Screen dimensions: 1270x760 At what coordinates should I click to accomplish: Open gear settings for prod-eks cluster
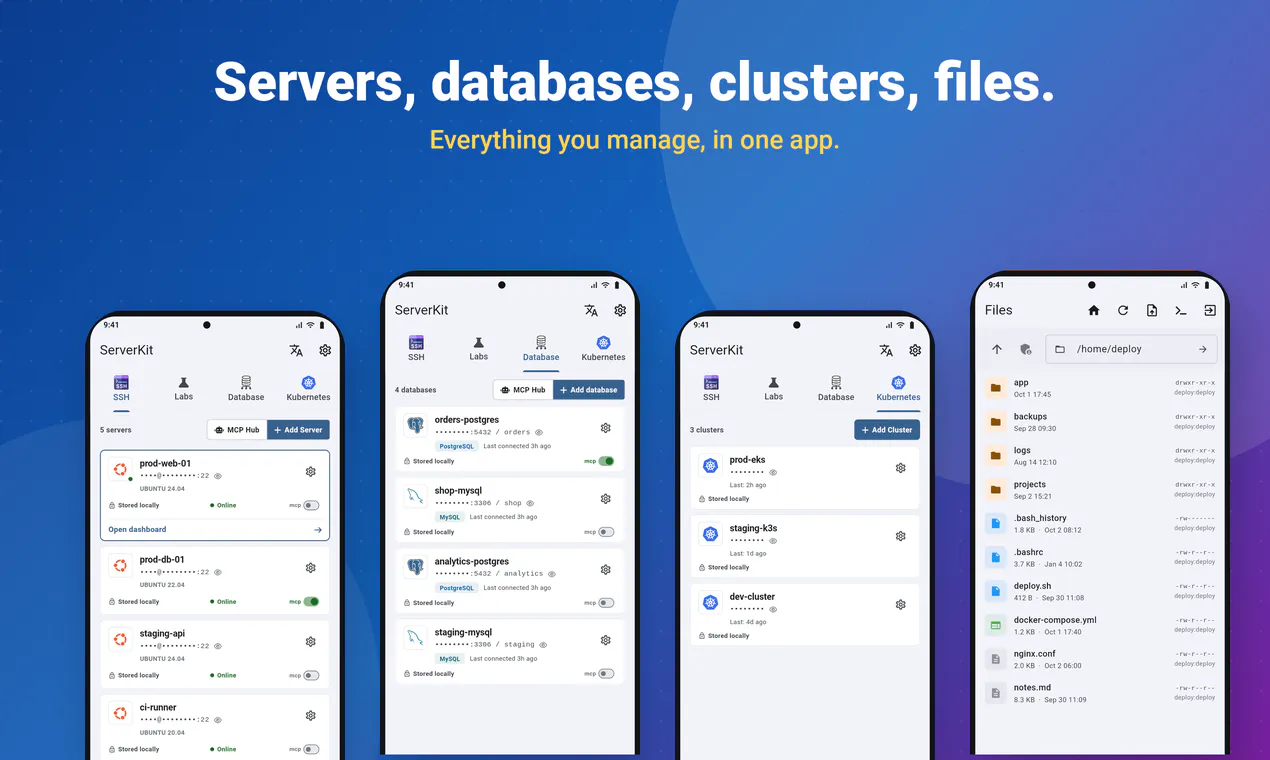click(901, 467)
